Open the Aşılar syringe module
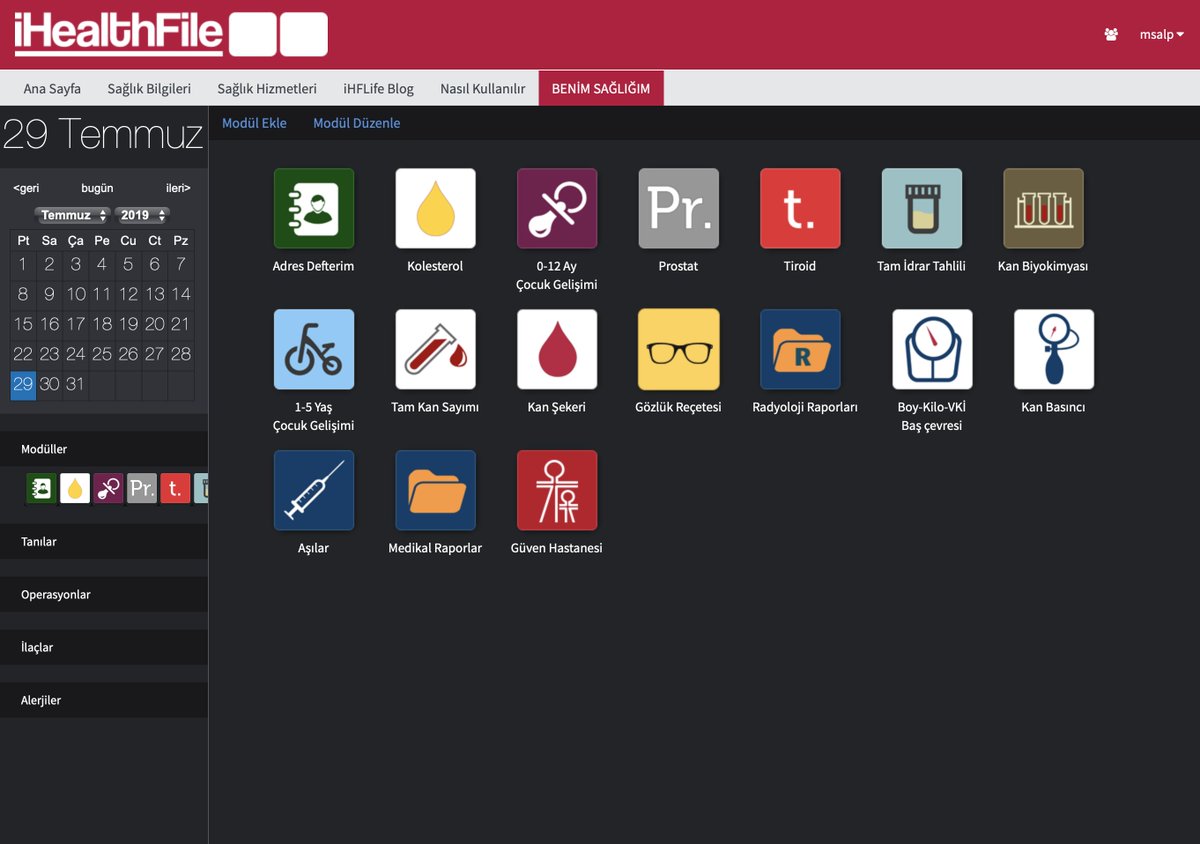Screen dimensions: 1200x844 pos(314,490)
